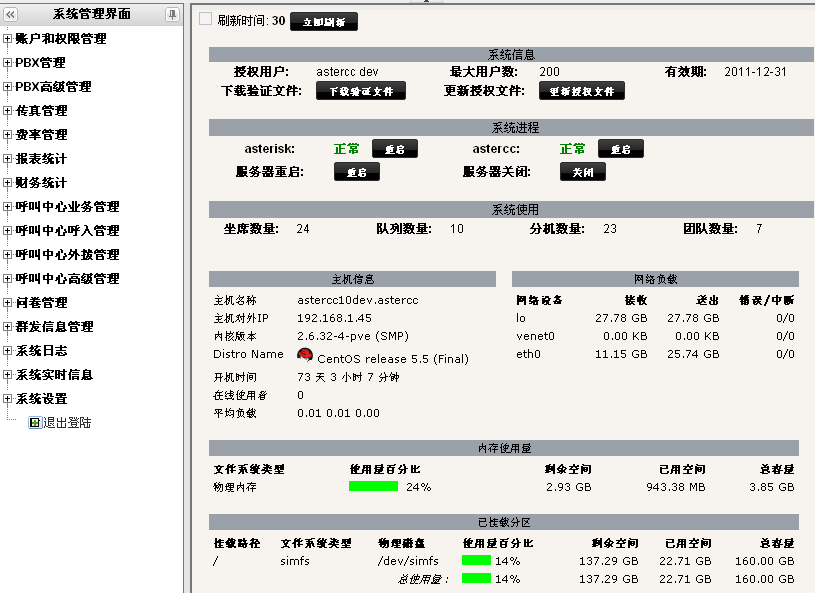
Task: Expand the 系统设置 tree node
Action: coord(8,399)
